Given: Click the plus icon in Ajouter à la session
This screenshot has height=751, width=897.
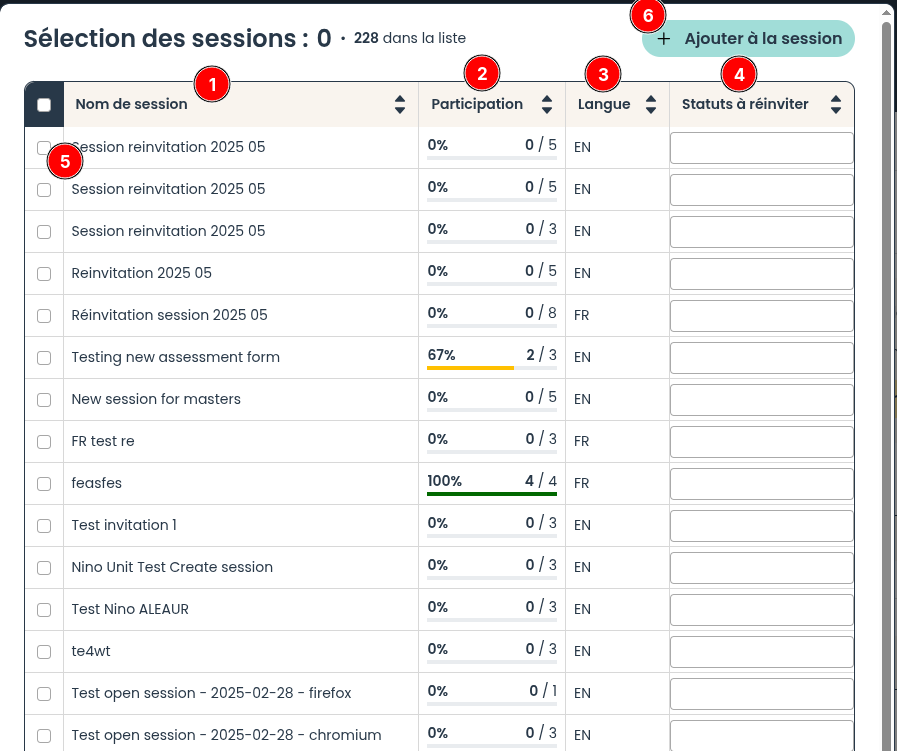Looking at the screenshot, I should click(x=664, y=39).
